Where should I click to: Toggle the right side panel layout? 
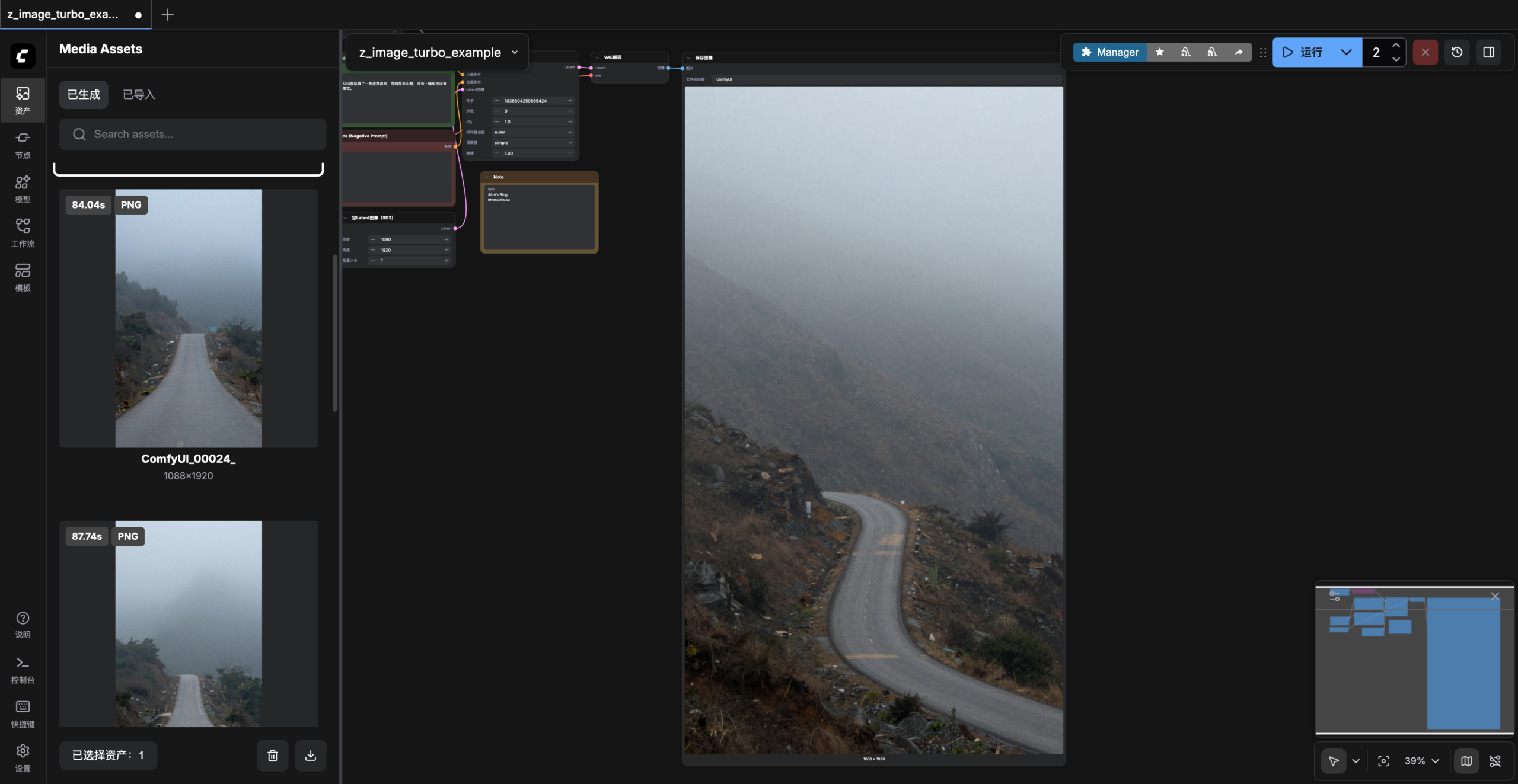pos(1488,52)
